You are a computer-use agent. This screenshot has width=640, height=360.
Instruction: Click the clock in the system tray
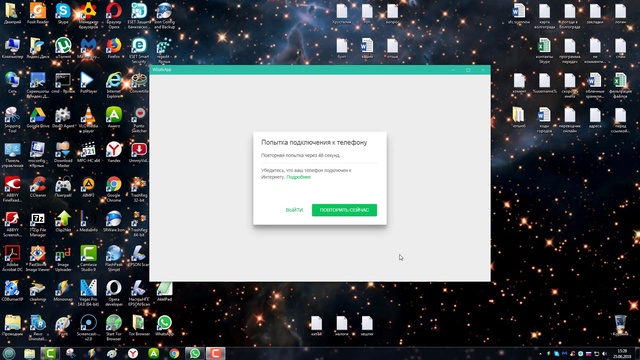622,353
